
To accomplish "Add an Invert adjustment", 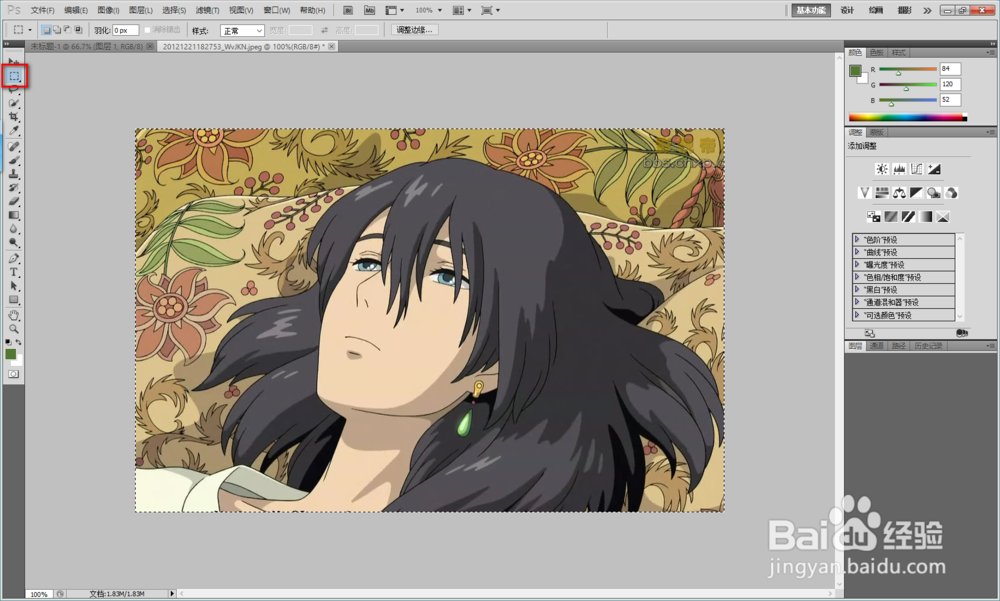I will pos(874,217).
